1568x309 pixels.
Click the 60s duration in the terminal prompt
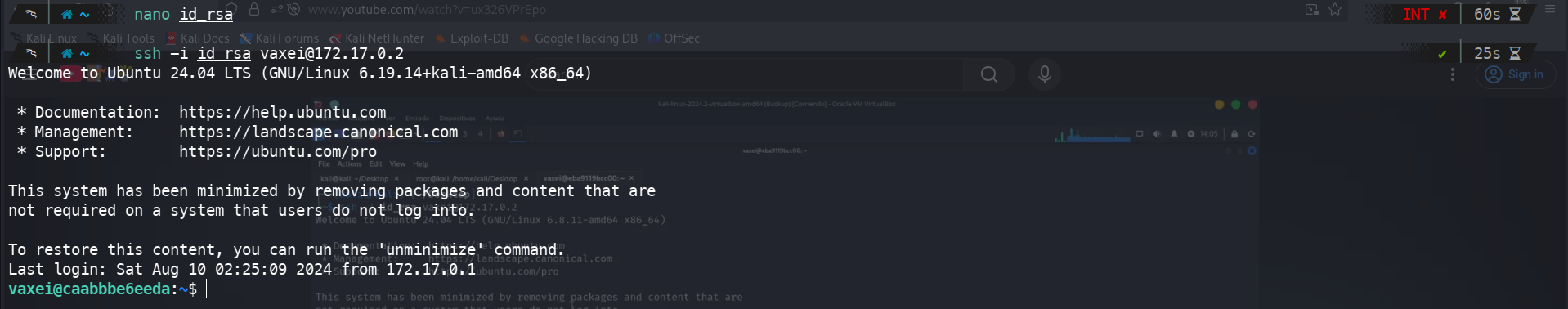coord(1487,14)
